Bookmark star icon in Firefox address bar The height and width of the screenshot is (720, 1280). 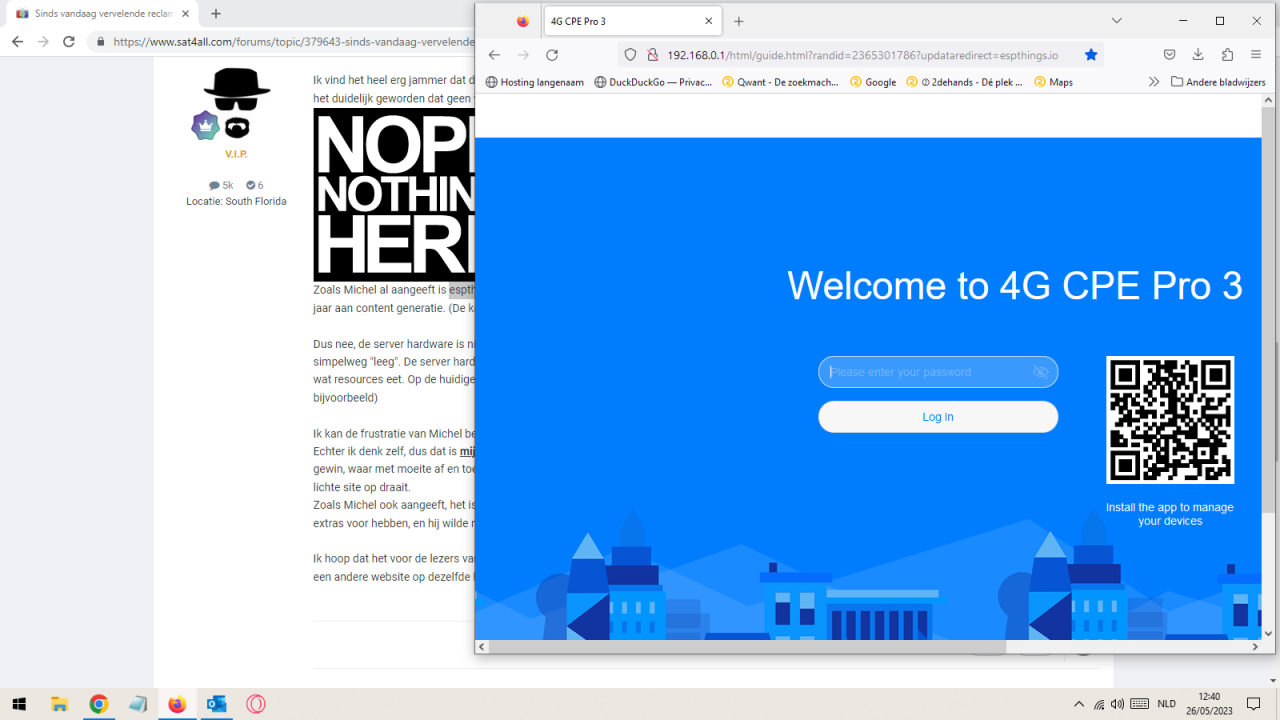1091,55
